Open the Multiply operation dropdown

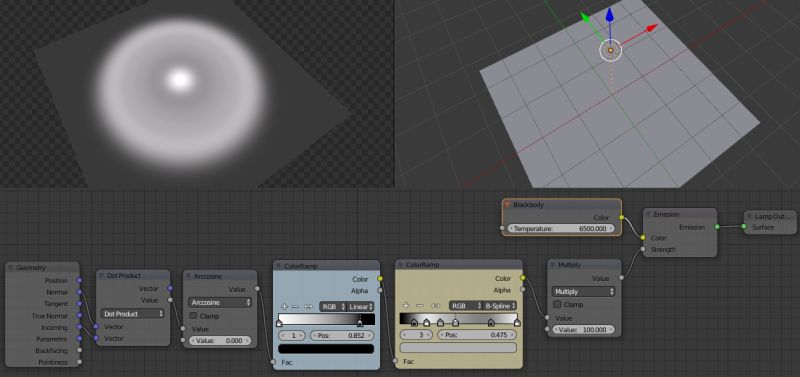(x=583, y=291)
